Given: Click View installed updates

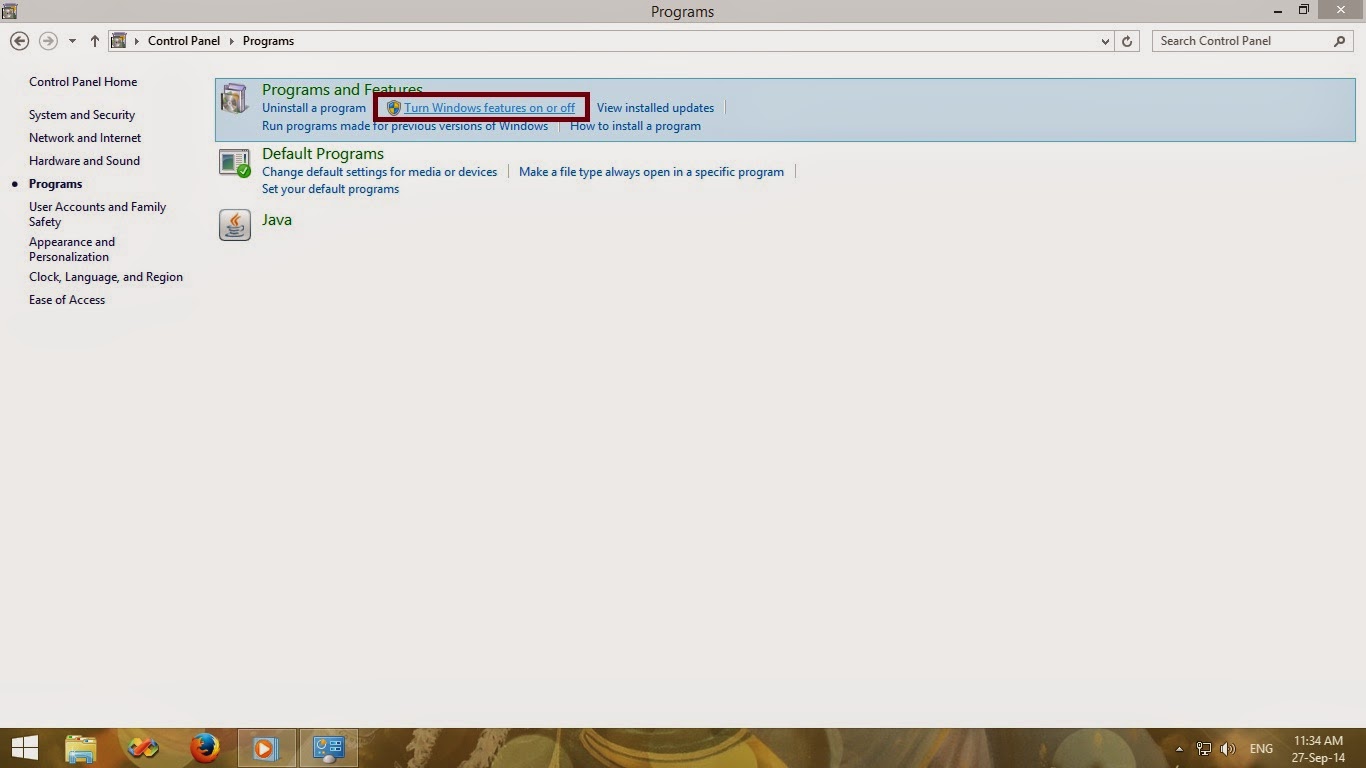Looking at the screenshot, I should coord(655,108).
